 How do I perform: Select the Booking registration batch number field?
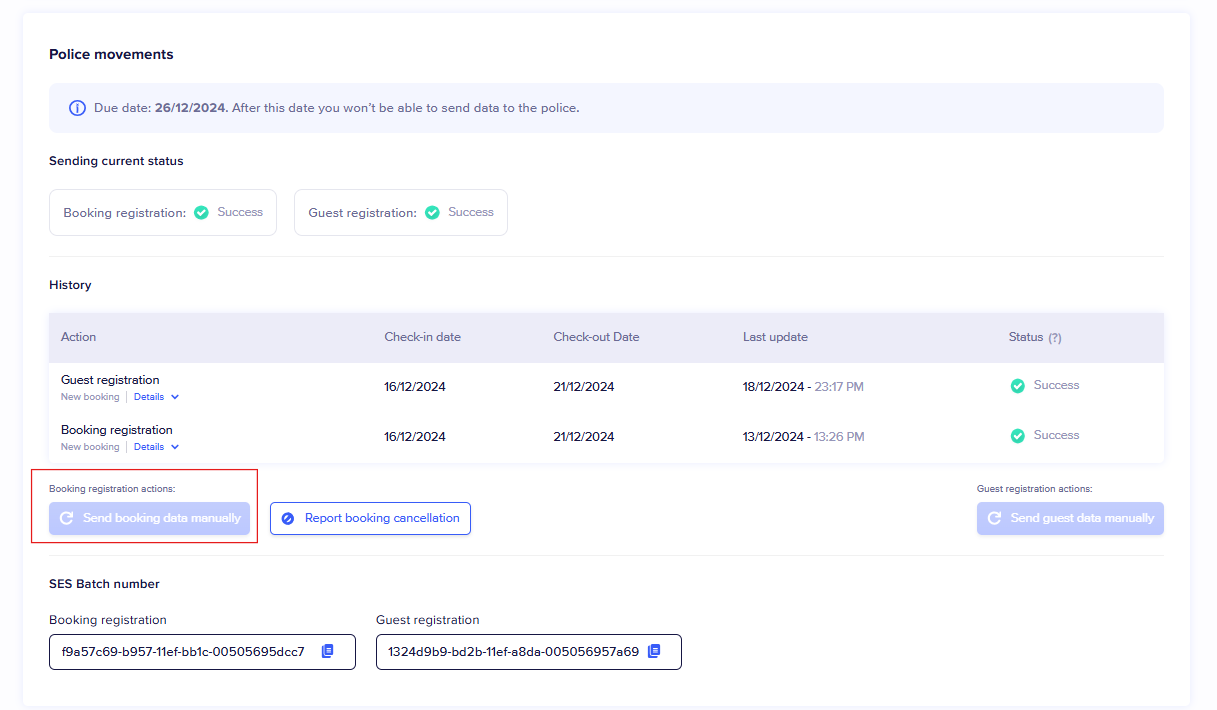coord(183,652)
